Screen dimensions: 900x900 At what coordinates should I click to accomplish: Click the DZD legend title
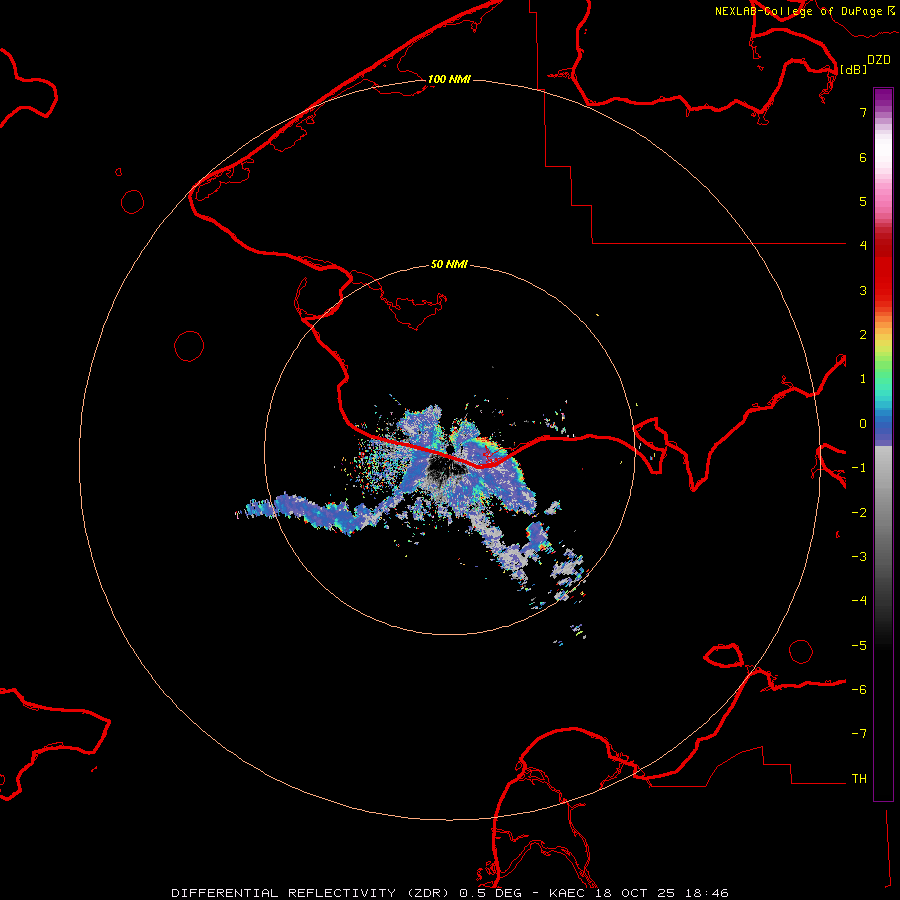pos(879,60)
